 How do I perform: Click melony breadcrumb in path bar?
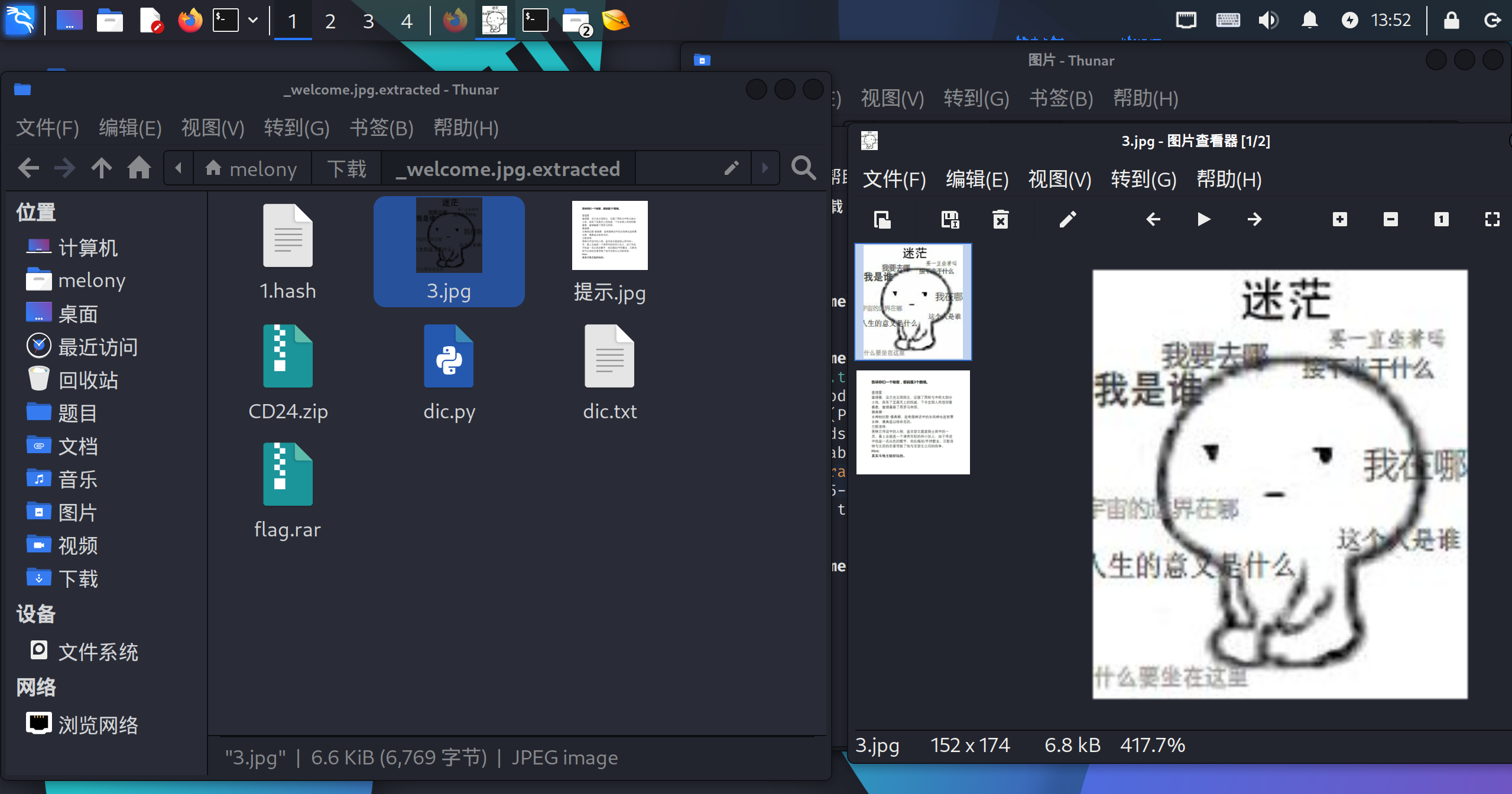click(x=251, y=169)
